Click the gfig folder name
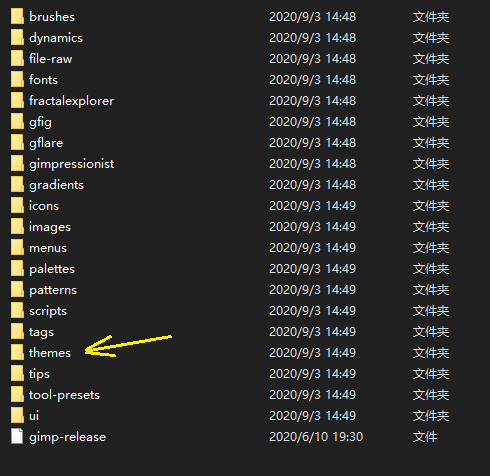 coord(40,122)
